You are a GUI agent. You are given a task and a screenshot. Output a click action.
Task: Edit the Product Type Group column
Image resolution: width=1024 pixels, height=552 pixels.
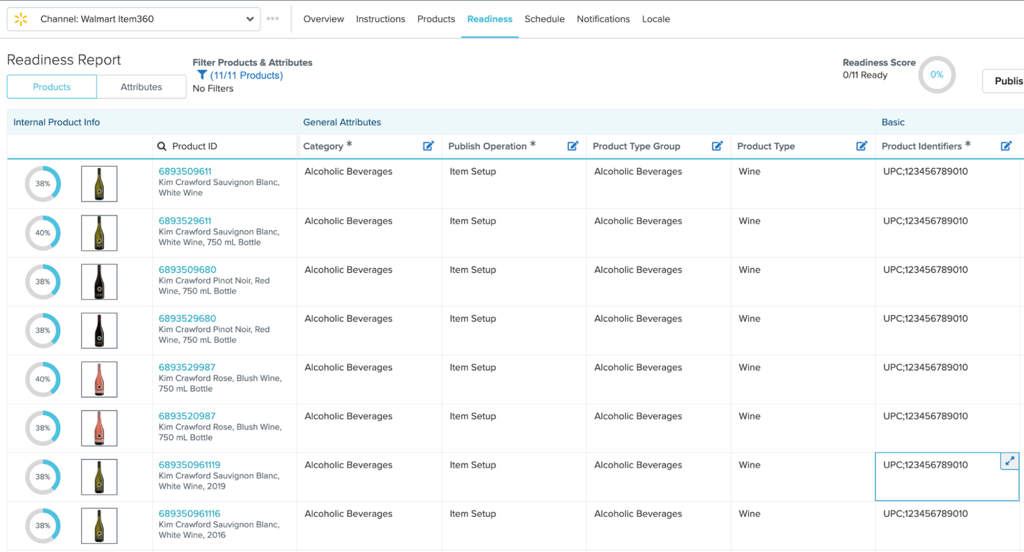tap(717, 146)
